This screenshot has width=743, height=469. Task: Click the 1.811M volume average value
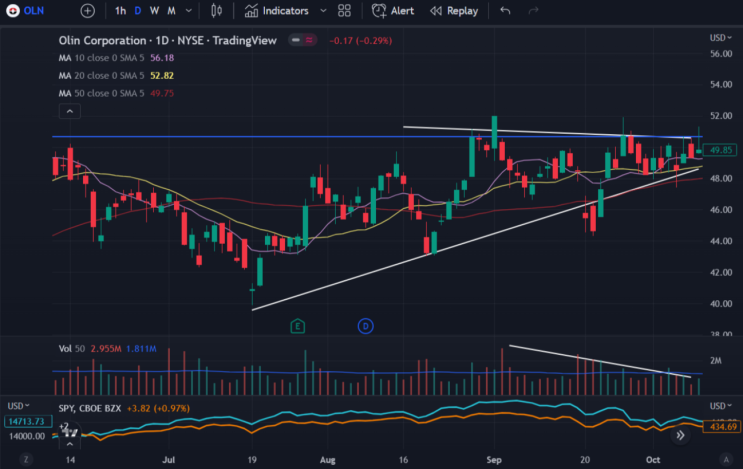(141, 349)
